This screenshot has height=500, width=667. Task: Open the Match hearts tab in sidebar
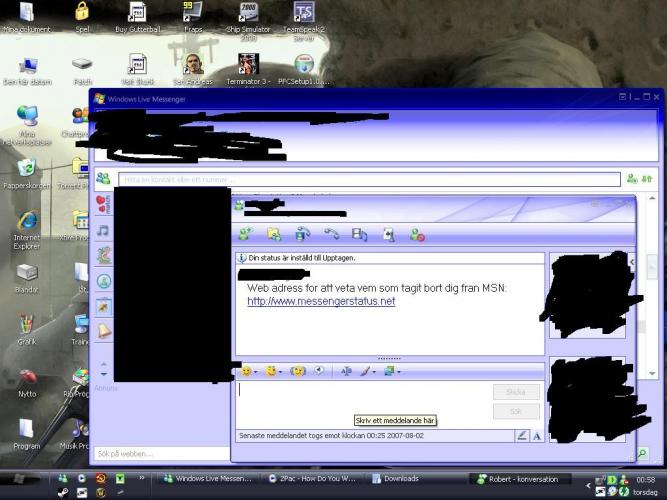(x=103, y=204)
